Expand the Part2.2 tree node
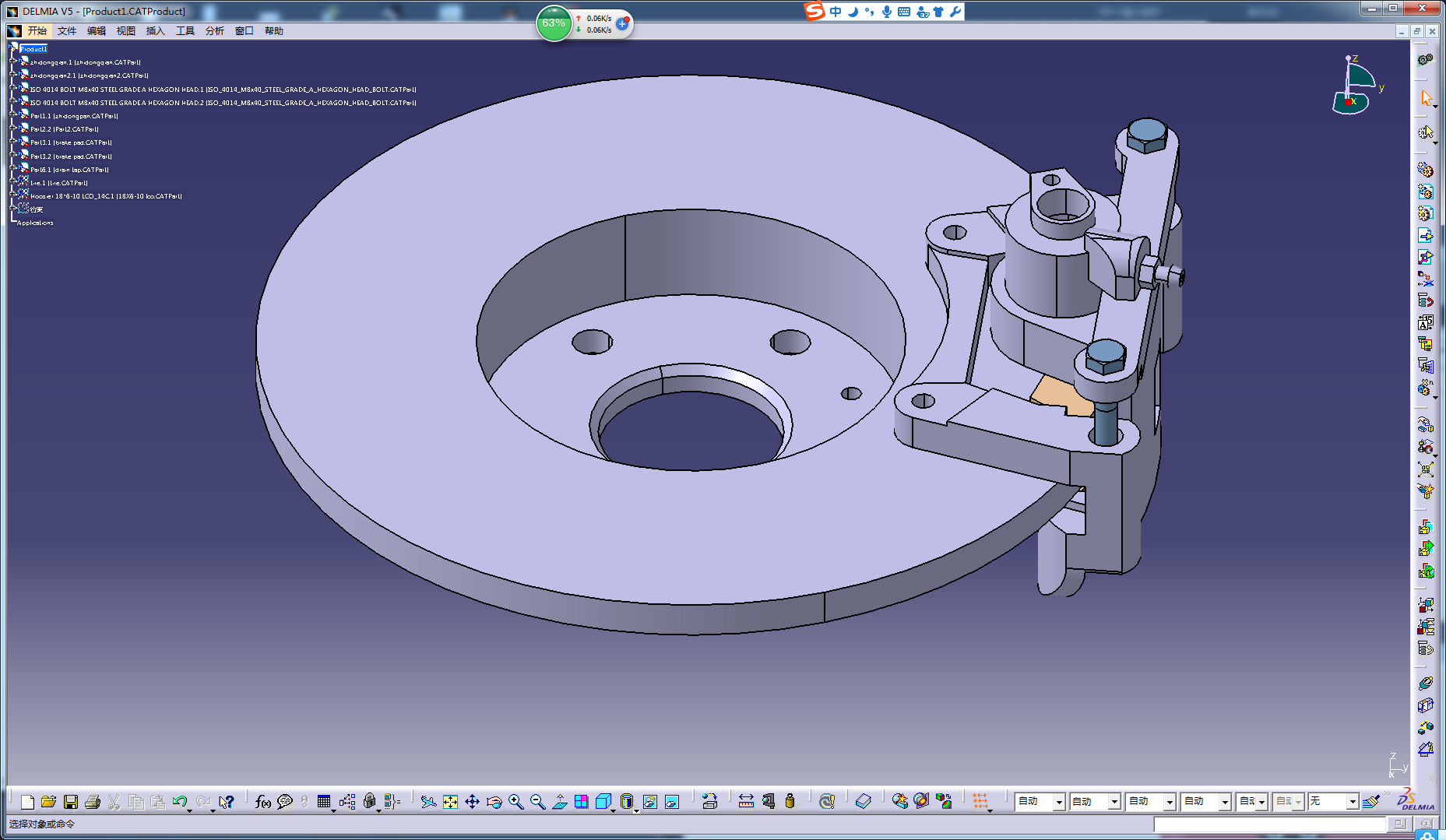 point(13,129)
